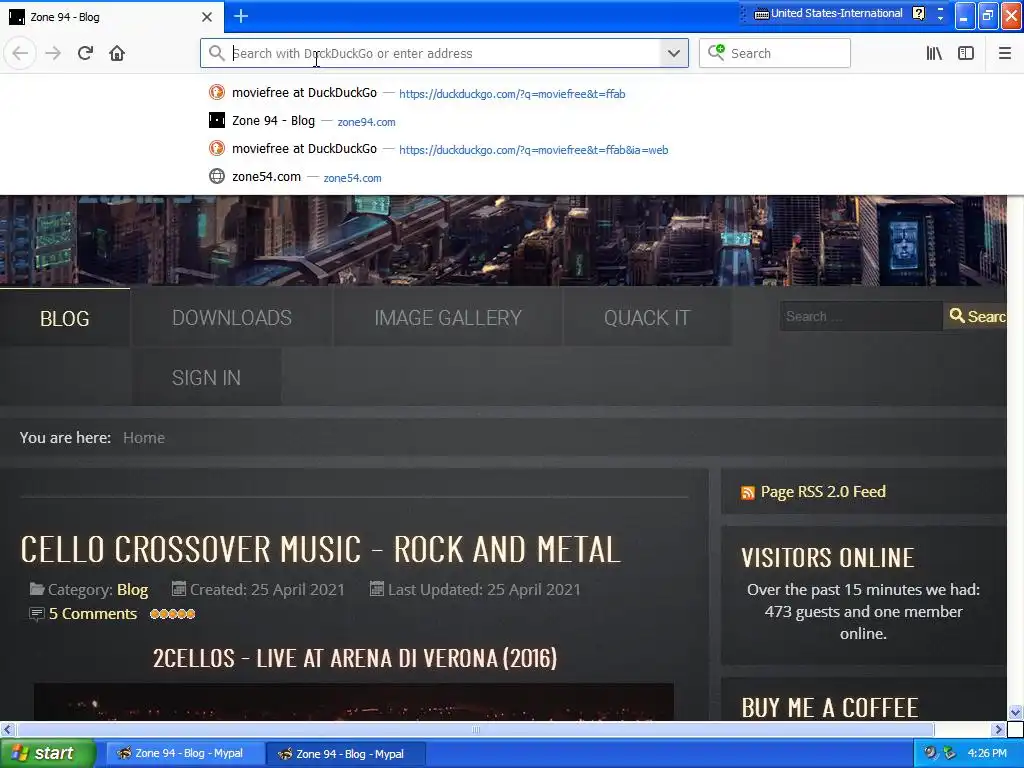Image resolution: width=1024 pixels, height=768 pixels.
Task: Select moviefree suggestion with ia=web URL
Action: click(512, 149)
